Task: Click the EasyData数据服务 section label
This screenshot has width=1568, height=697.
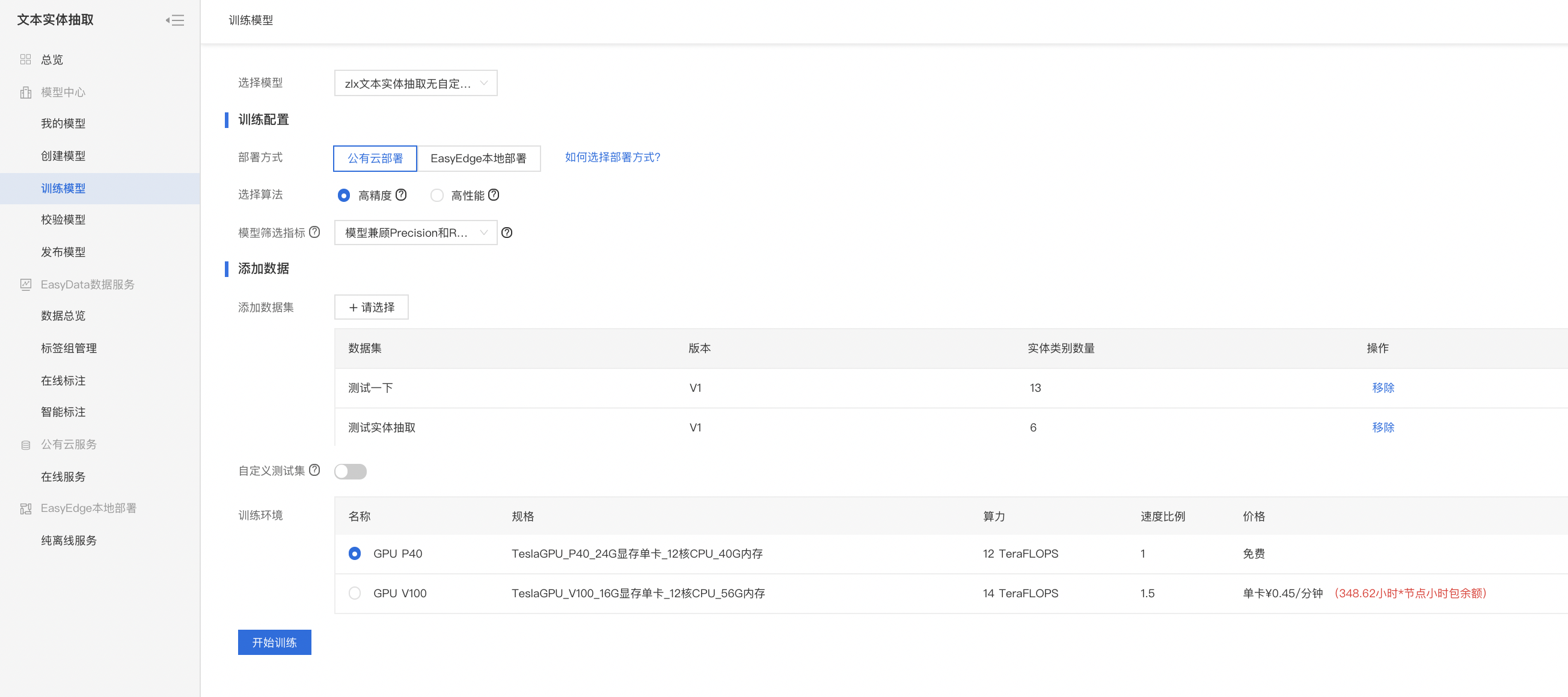Action: tap(88, 284)
